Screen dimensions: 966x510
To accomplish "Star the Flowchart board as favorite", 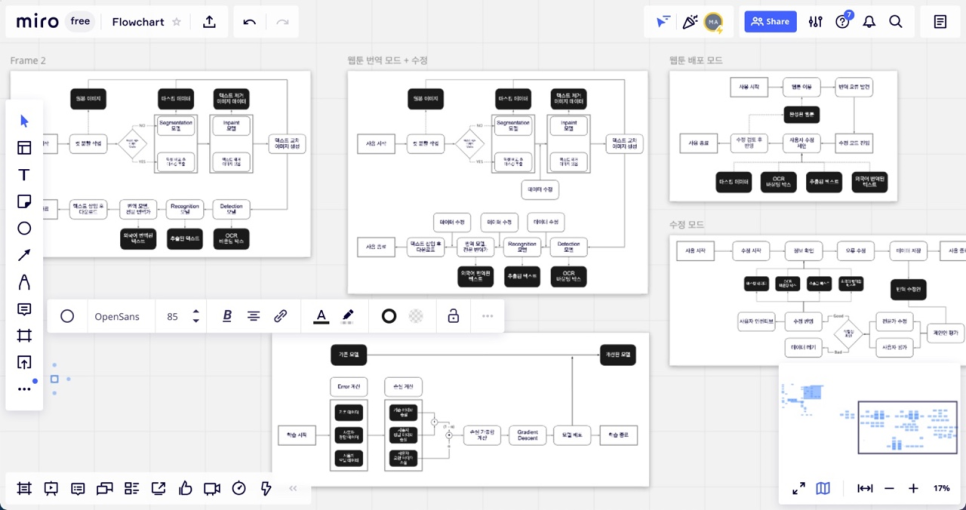I will 177,22.
